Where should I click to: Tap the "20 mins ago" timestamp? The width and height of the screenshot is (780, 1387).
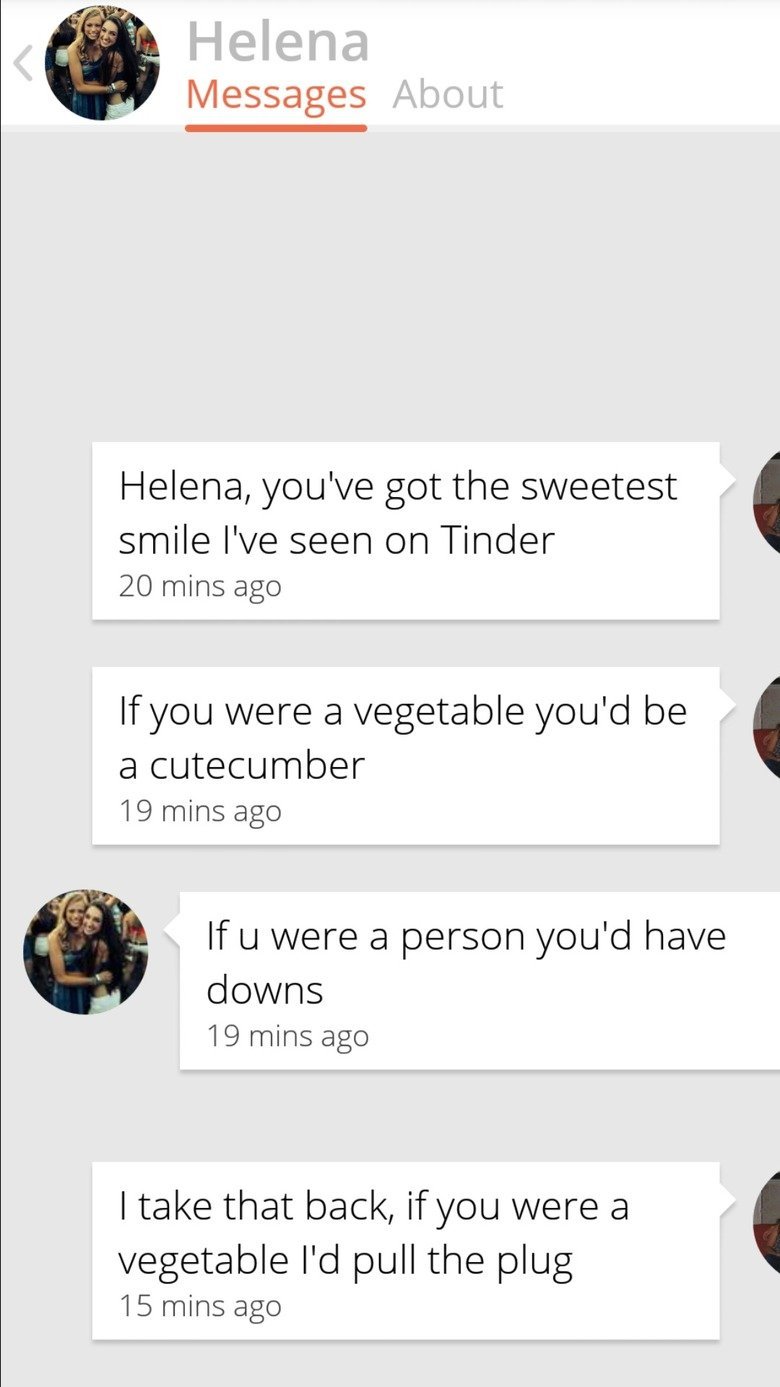[200, 586]
